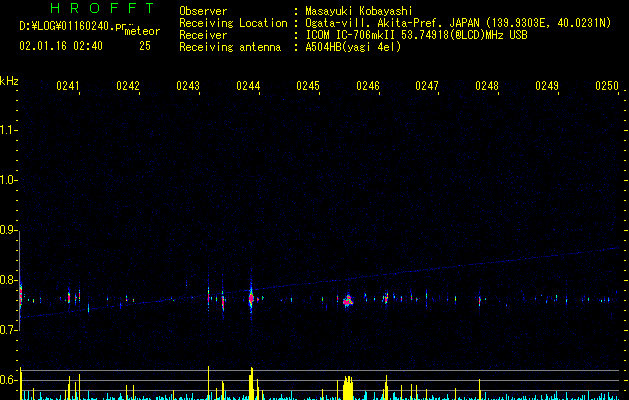Viewport: 629px width, 400px height.
Task: Click the 0.9 kHz axis label
Action: (x=8, y=230)
